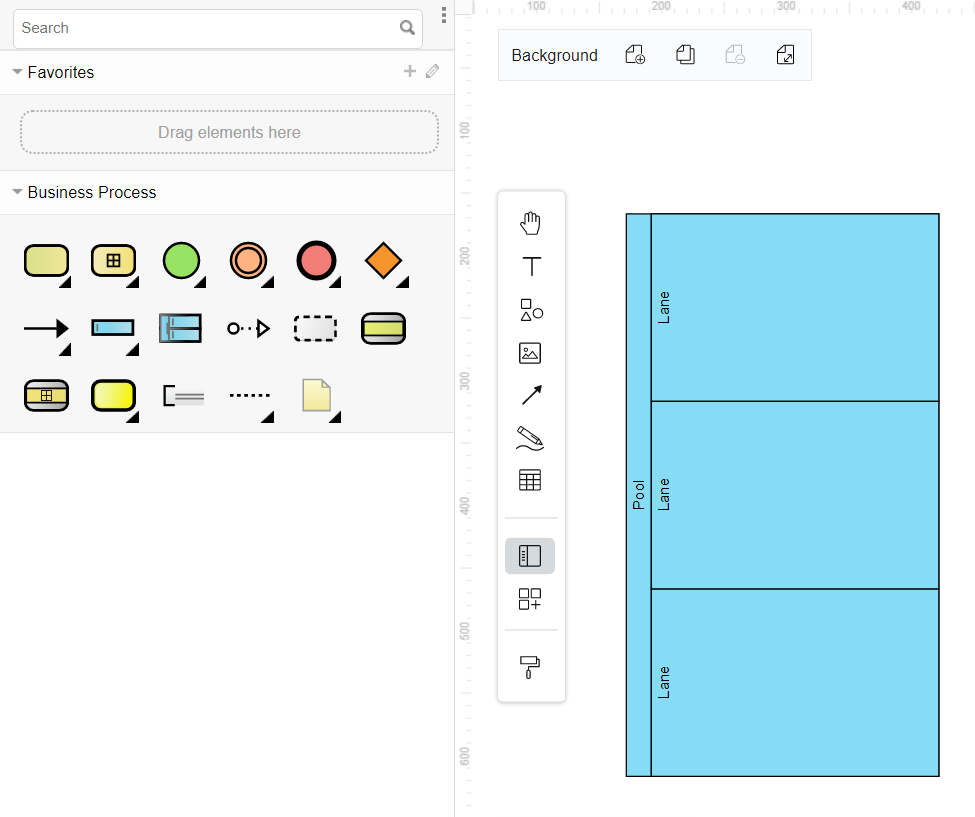Click the add page icon
This screenshot has width=975, height=817.
(x=635, y=55)
